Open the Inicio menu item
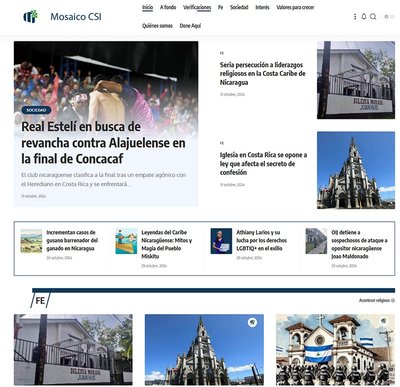 [147, 7]
